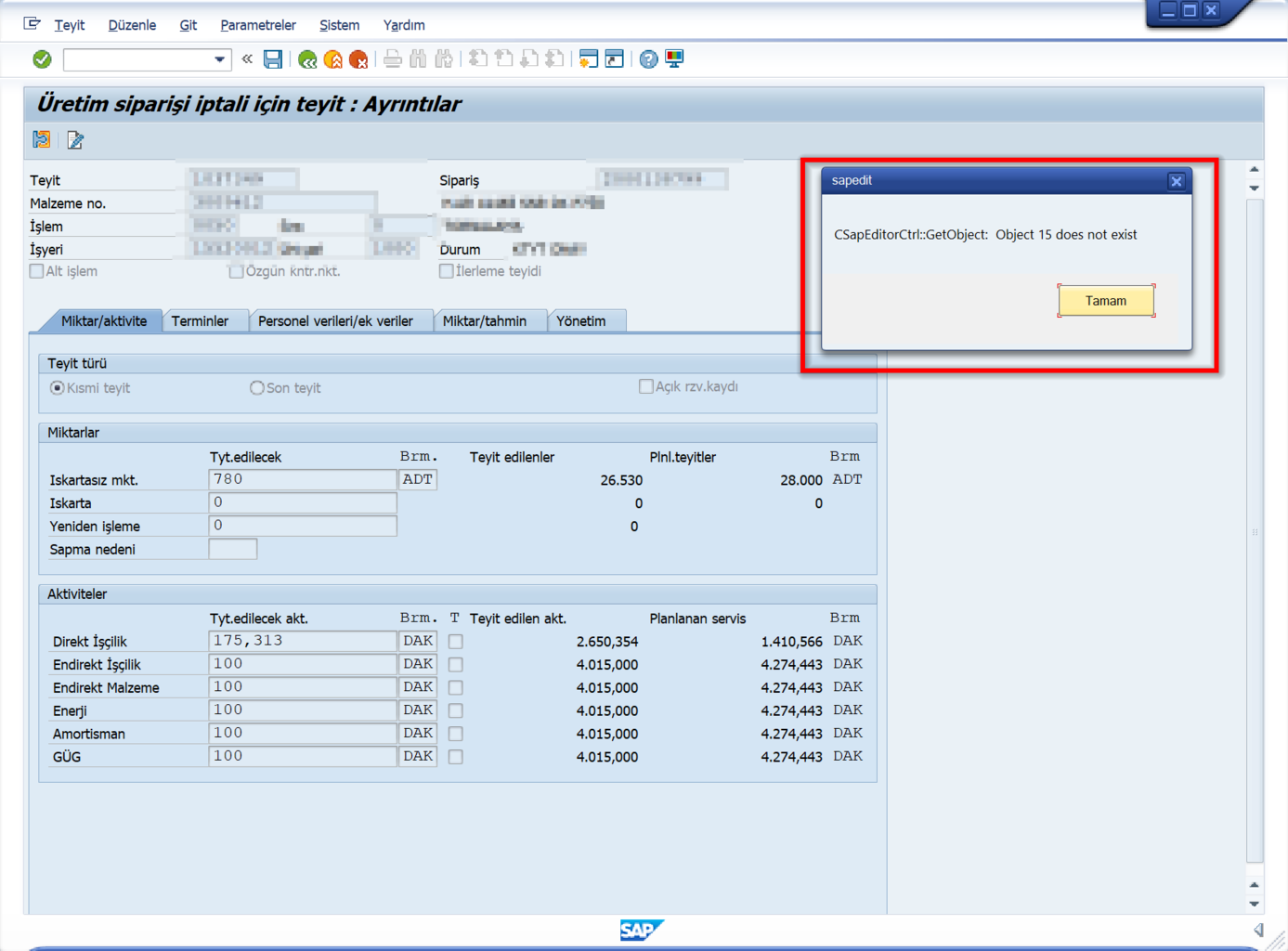Click the Previous Page icon
This screenshot has width=1288, height=951.
[504, 59]
